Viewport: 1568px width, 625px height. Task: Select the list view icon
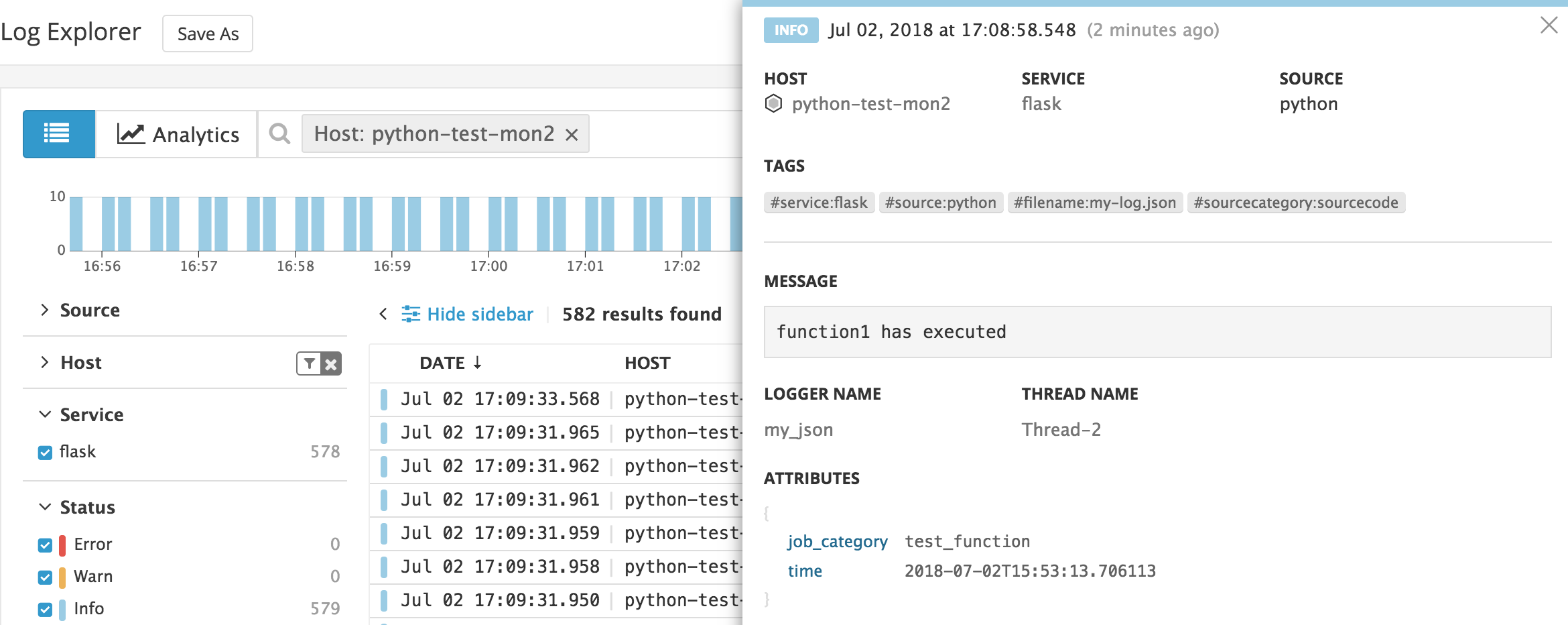tap(58, 133)
